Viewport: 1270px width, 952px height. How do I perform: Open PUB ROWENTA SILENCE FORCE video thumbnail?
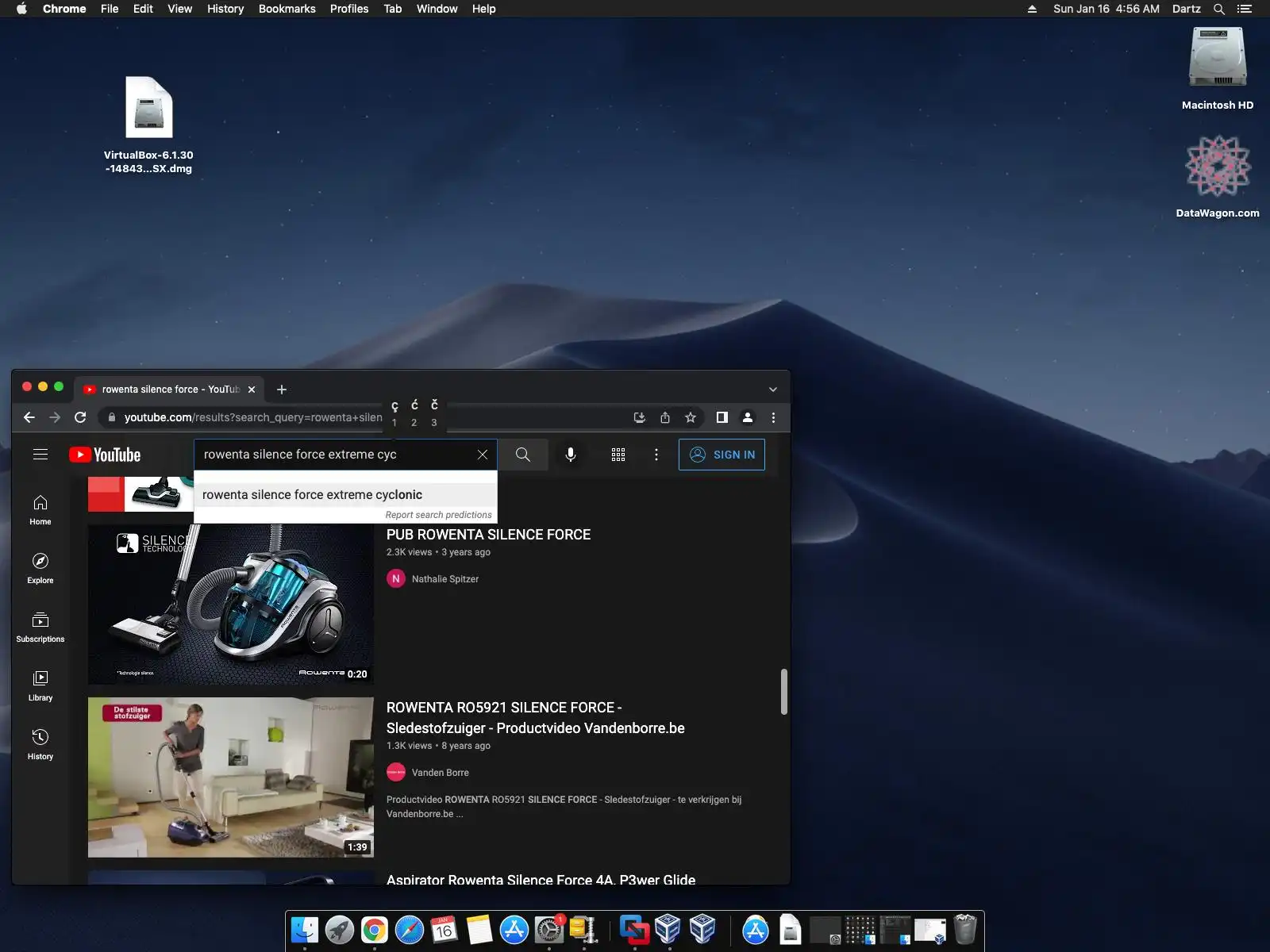[x=231, y=605]
